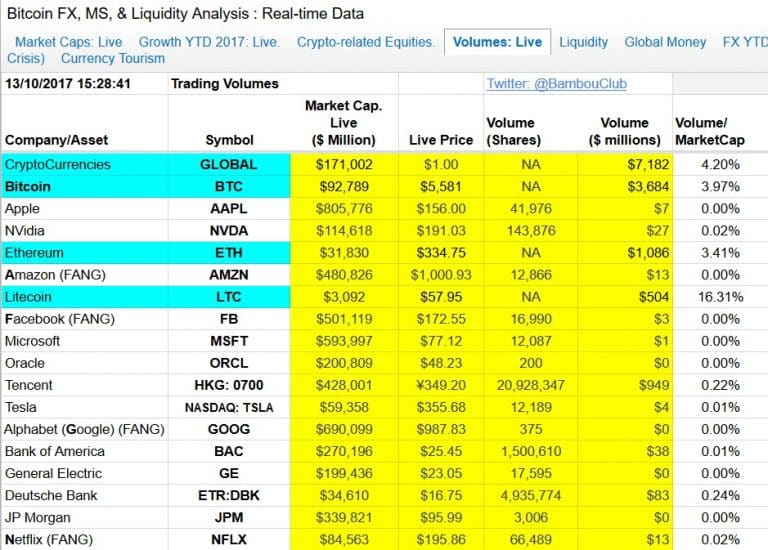
Task: Click Litecoin's 16.31% volume ratio
Action: (x=720, y=297)
